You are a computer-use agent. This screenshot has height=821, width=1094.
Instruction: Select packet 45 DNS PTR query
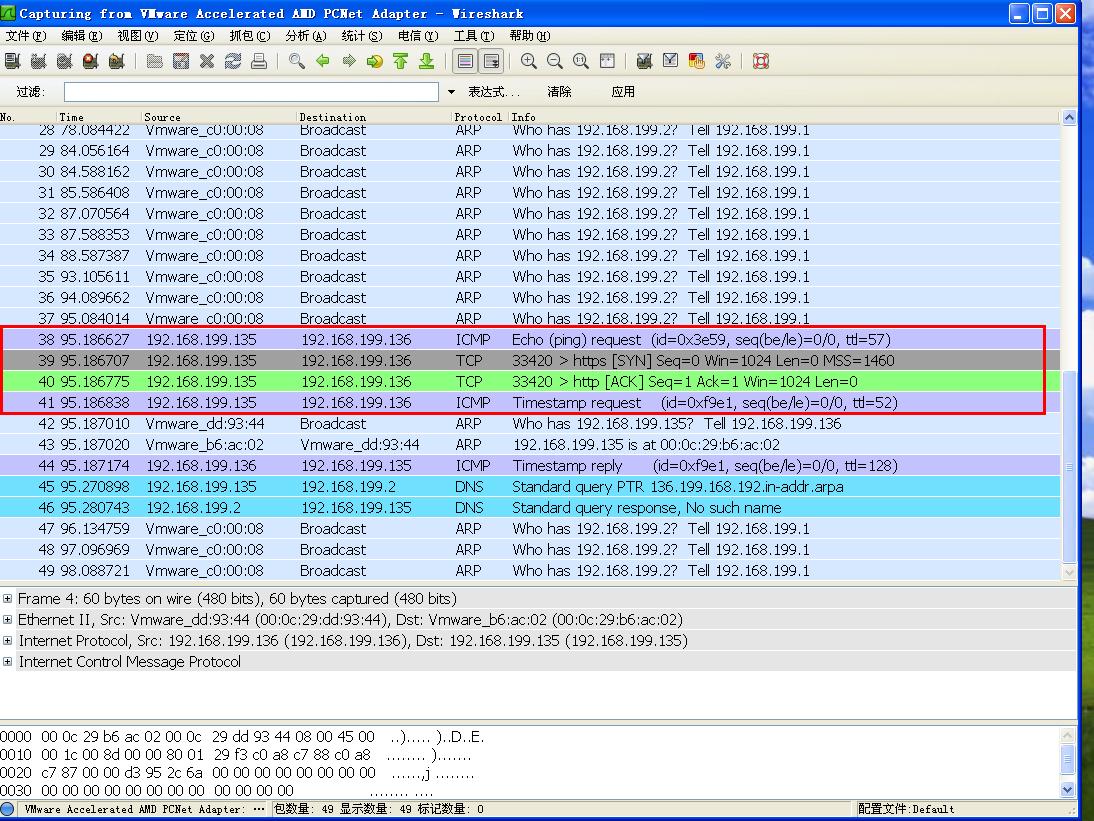click(x=530, y=486)
